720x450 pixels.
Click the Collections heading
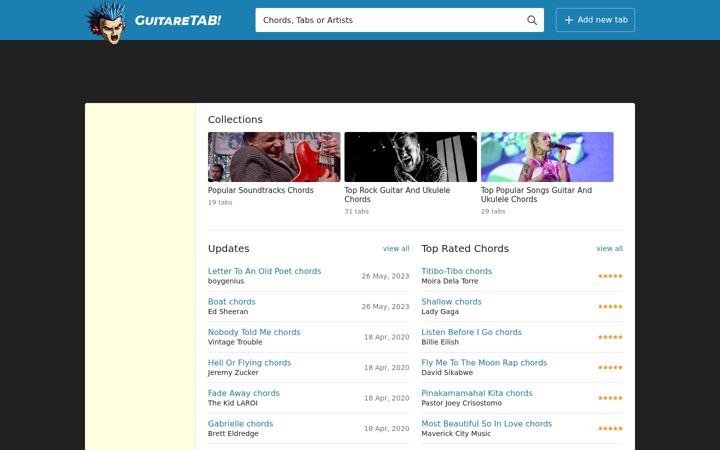[235, 119]
